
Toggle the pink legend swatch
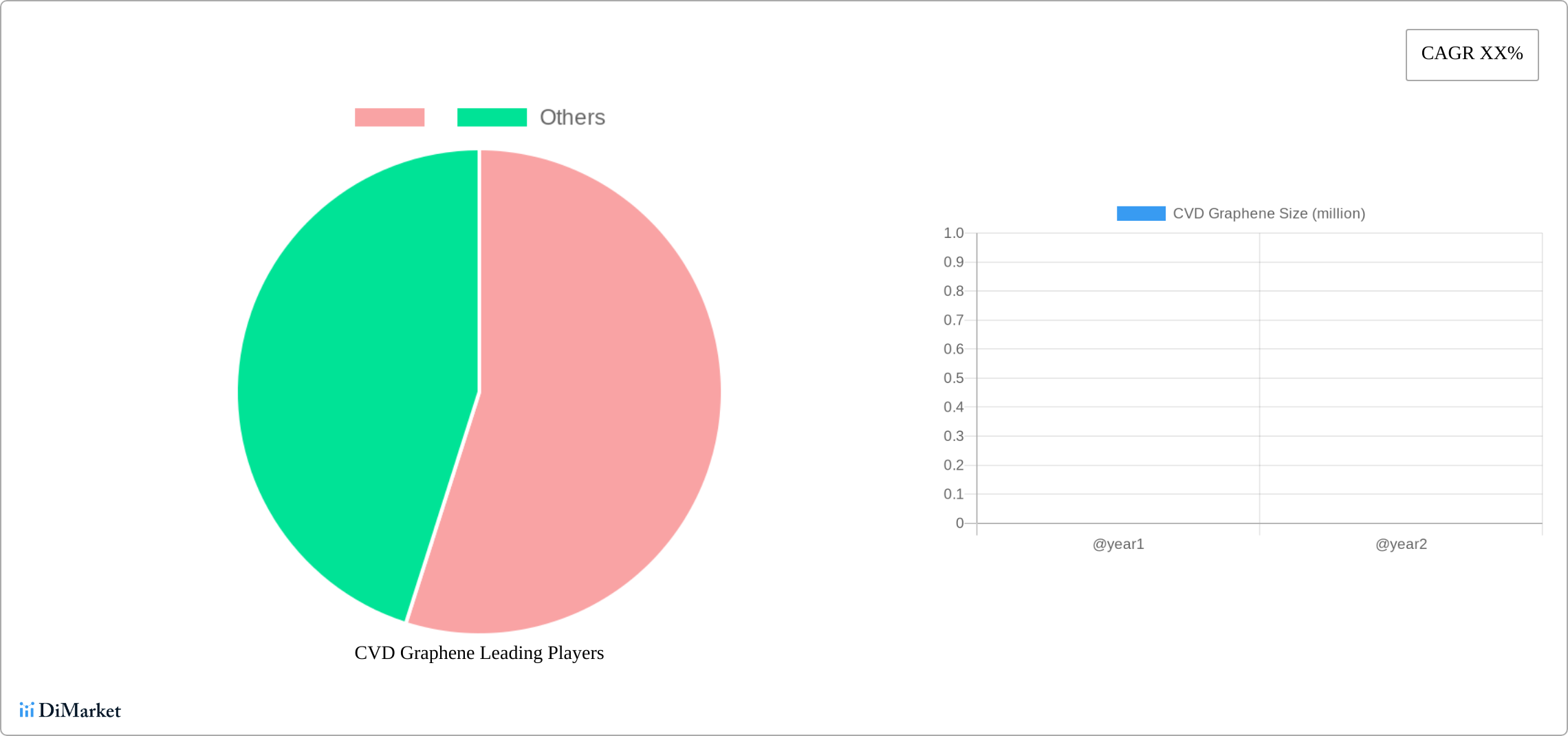[x=389, y=118]
